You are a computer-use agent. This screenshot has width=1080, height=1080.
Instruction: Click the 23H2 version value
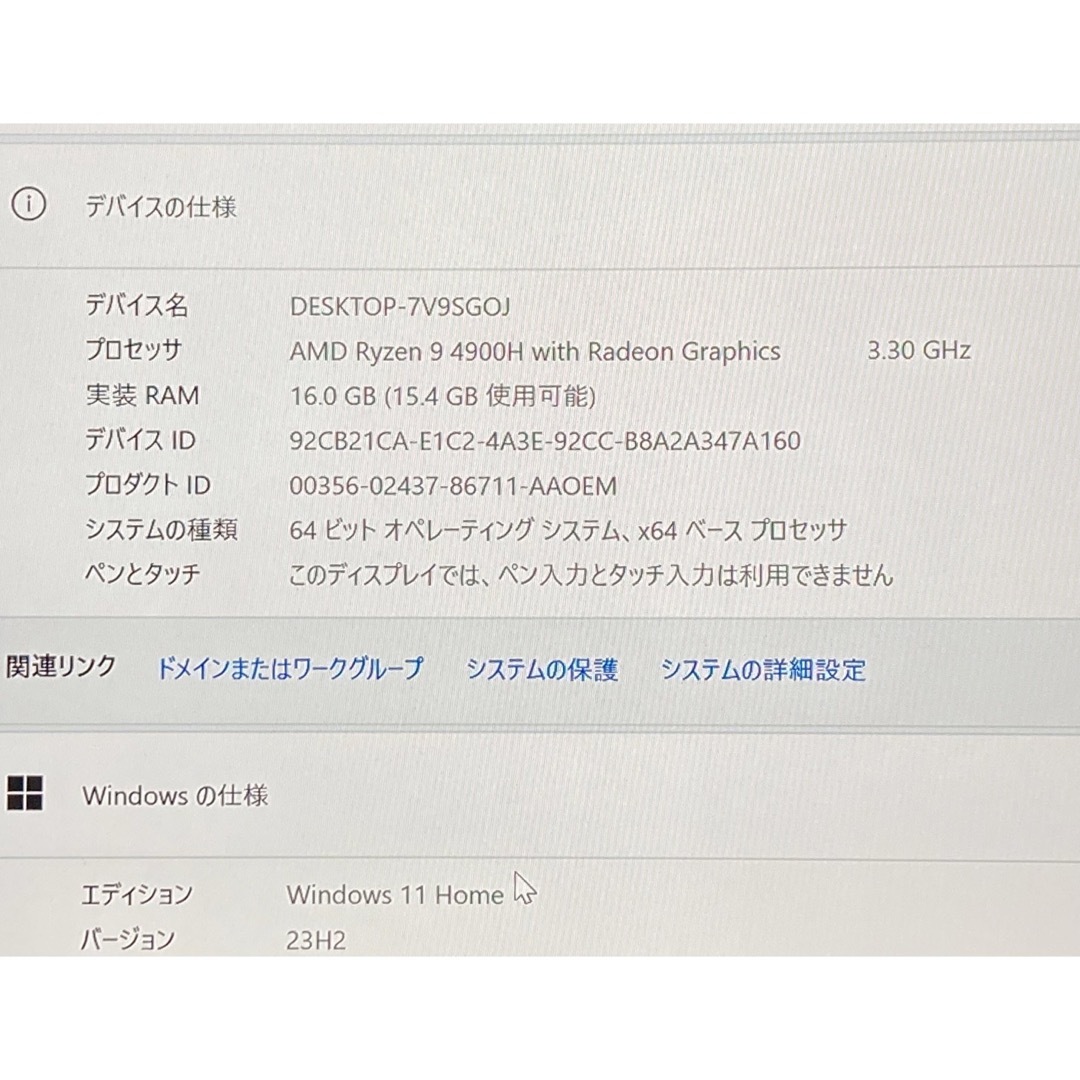316,940
